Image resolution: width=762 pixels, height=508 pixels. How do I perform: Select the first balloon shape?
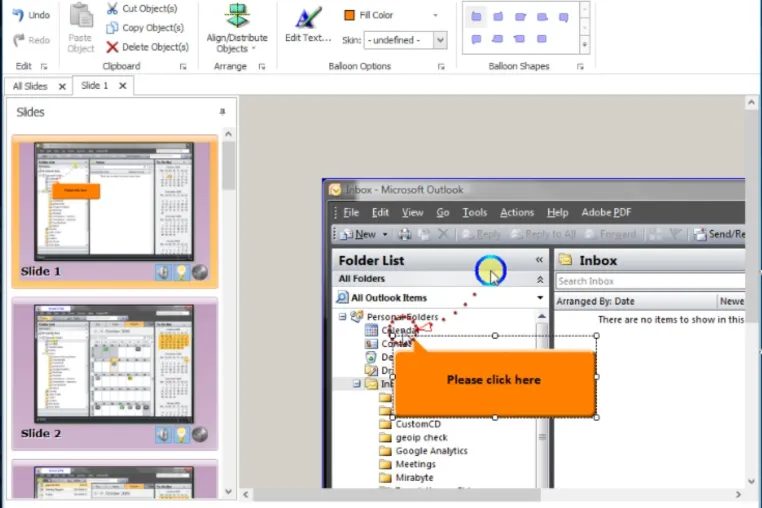pyautogui.click(x=476, y=17)
